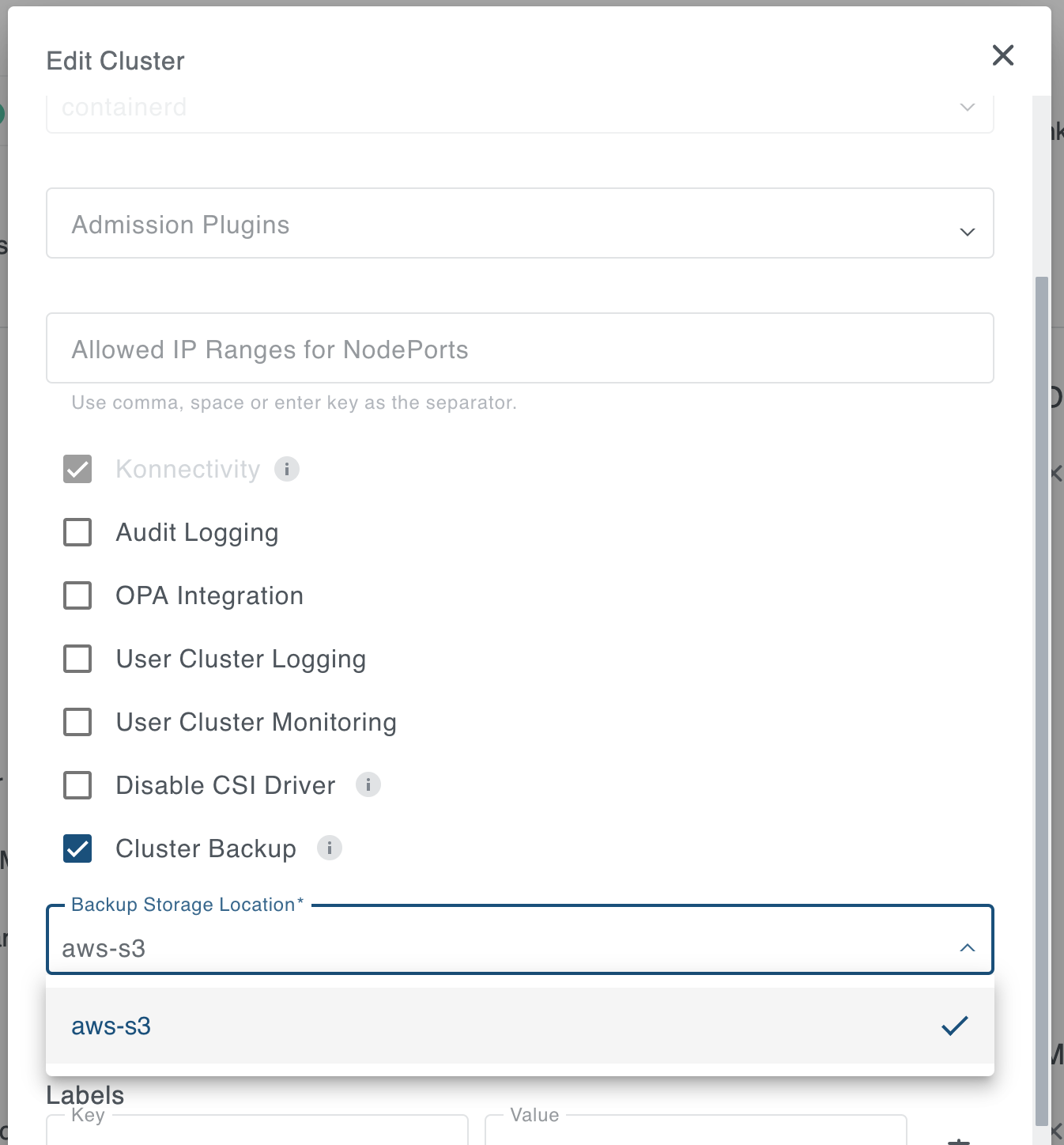1064x1145 pixels.
Task: Enable Audit Logging
Action: pyautogui.click(x=77, y=531)
